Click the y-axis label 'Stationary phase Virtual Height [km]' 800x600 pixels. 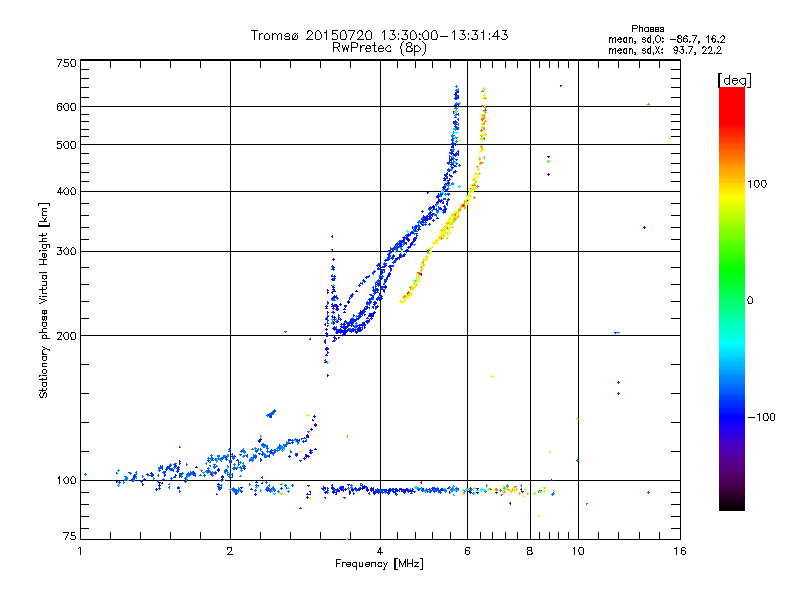tap(44, 301)
